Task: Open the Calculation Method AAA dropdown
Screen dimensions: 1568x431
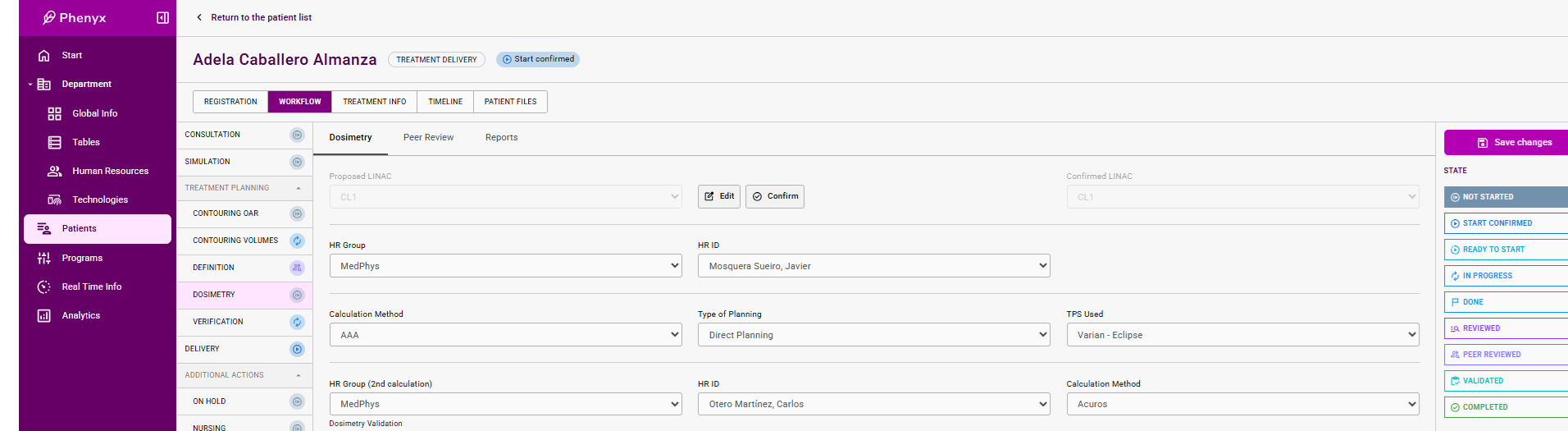Action: coord(505,335)
